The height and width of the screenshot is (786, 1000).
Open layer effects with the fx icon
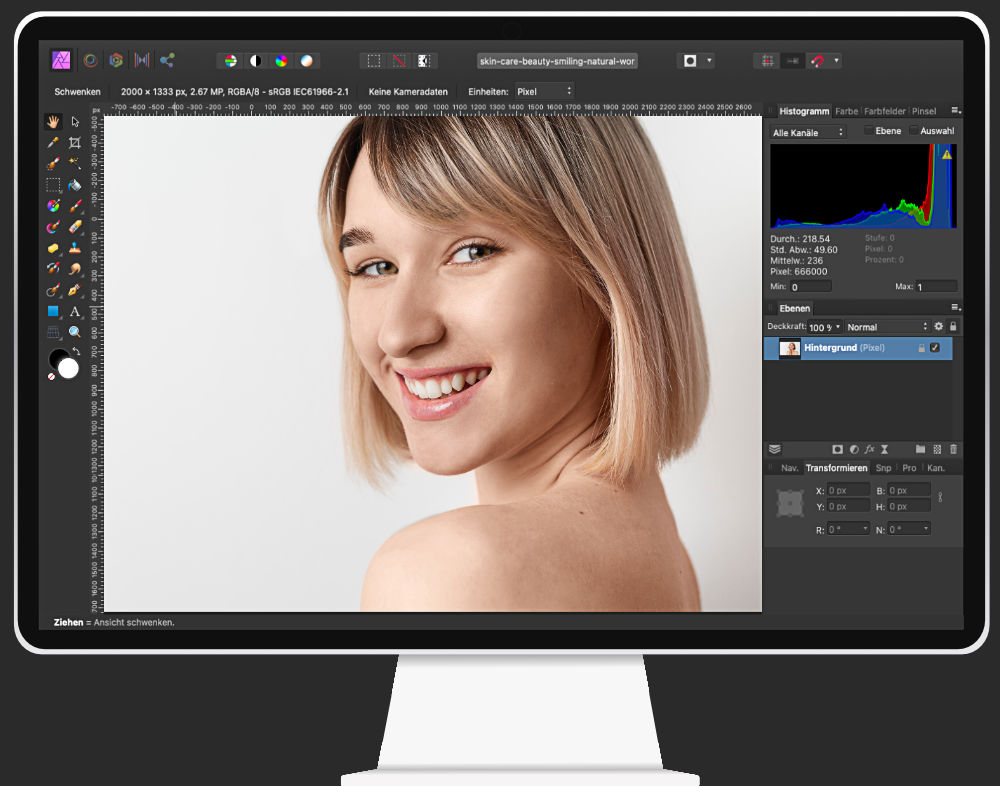(869, 450)
